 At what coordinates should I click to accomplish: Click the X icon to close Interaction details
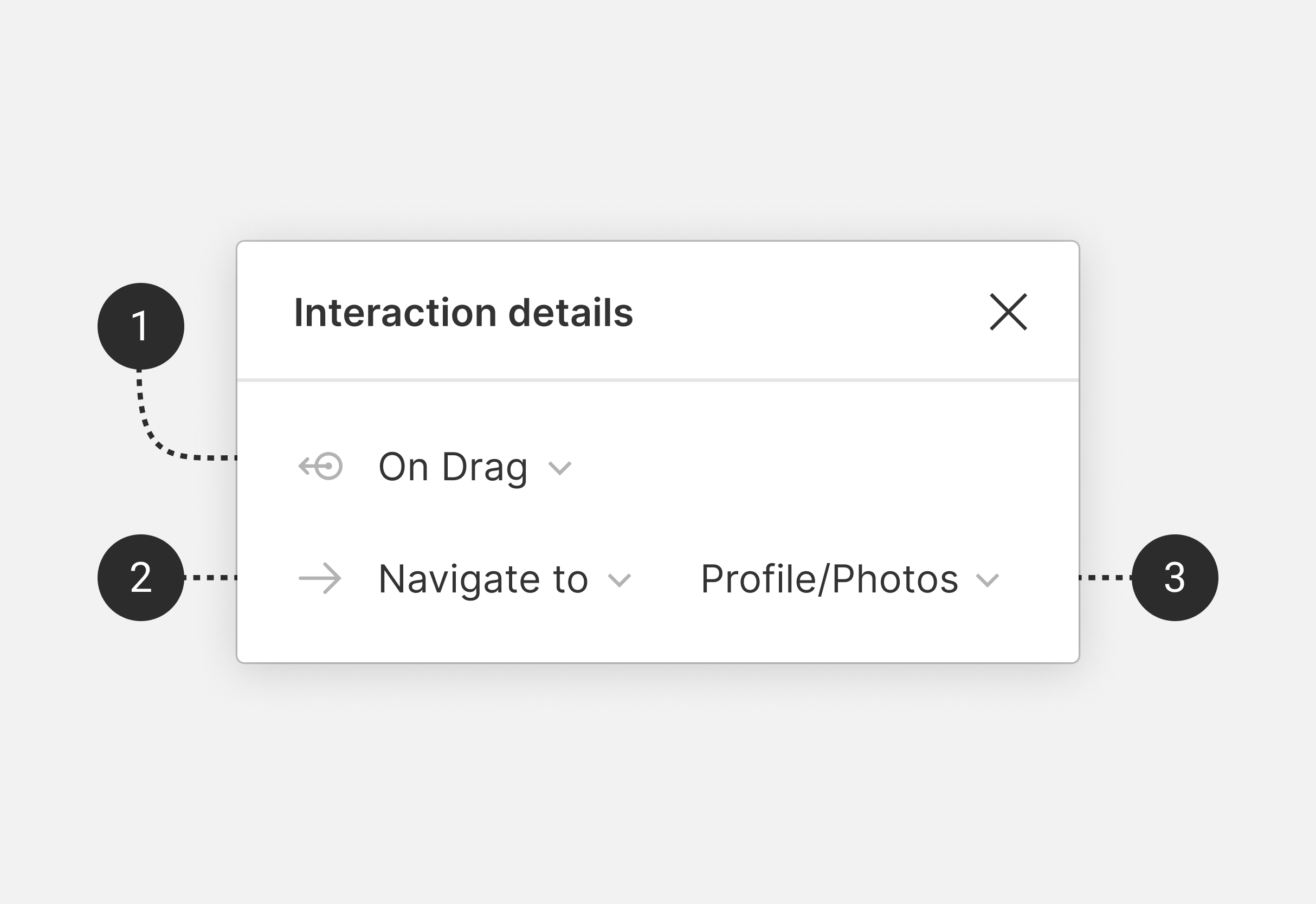[x=1009, y=312]
